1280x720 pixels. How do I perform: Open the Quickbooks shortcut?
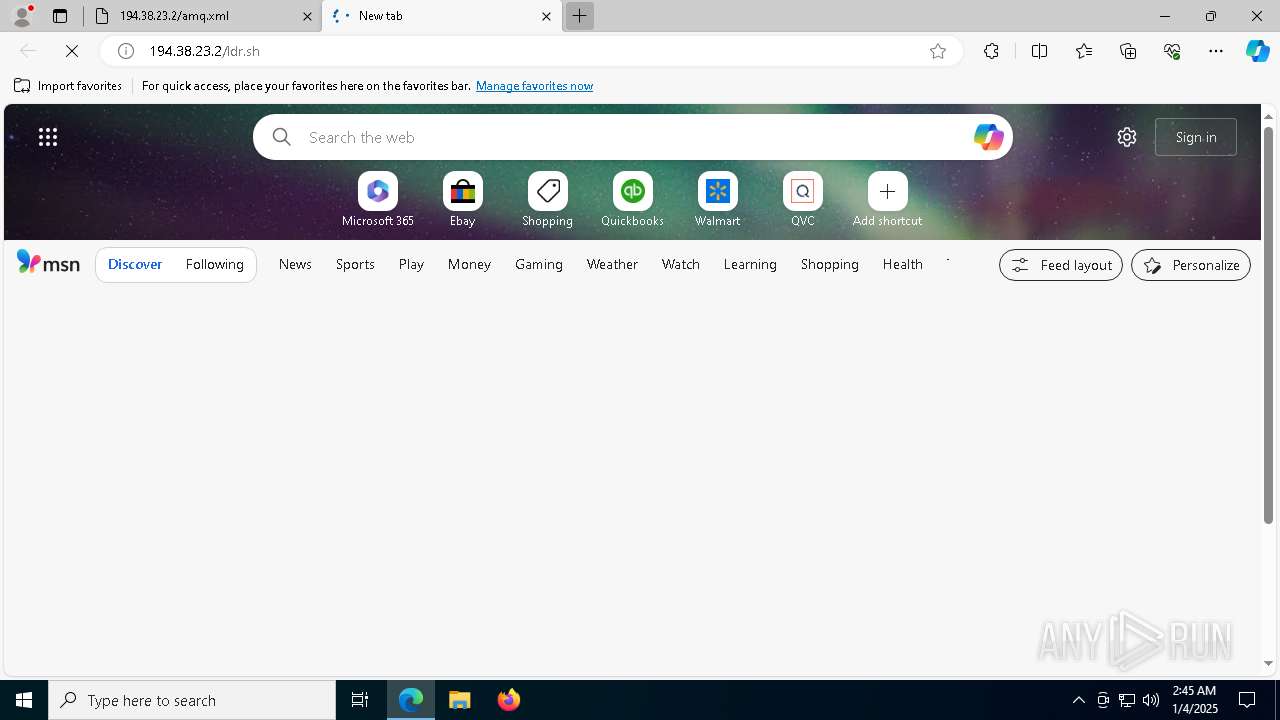tap(633, 200)
